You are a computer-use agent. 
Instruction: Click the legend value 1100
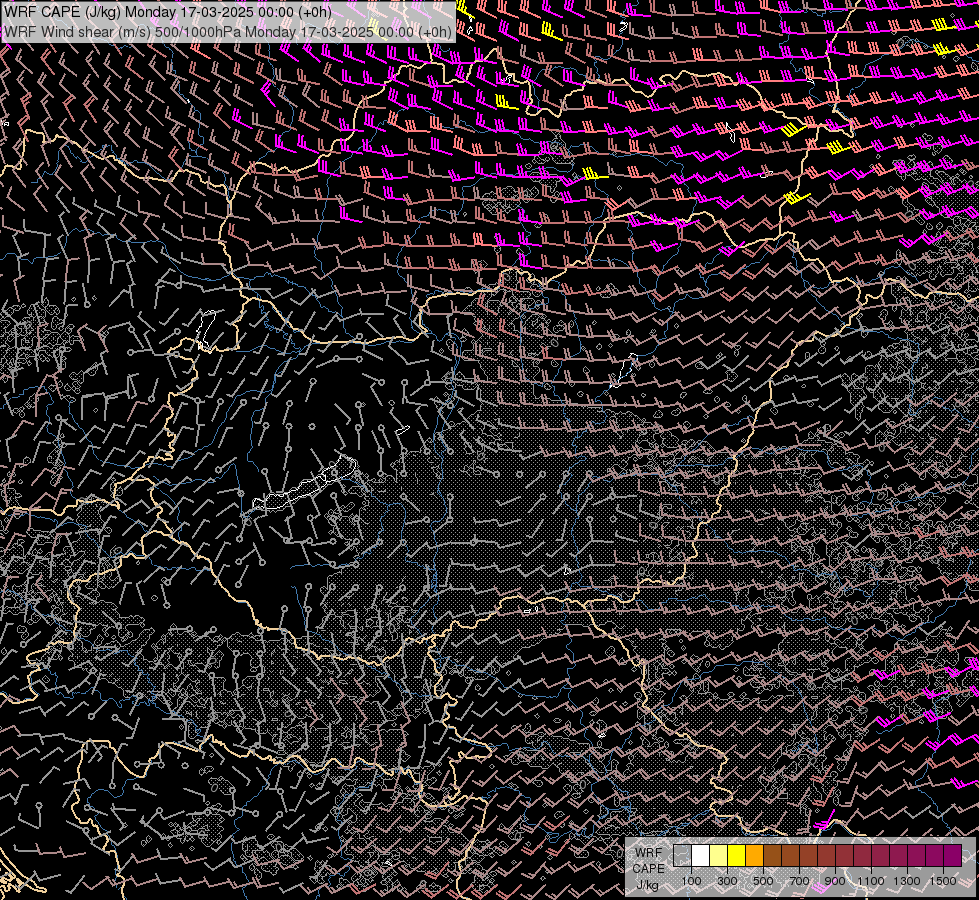tap(870, 881)
